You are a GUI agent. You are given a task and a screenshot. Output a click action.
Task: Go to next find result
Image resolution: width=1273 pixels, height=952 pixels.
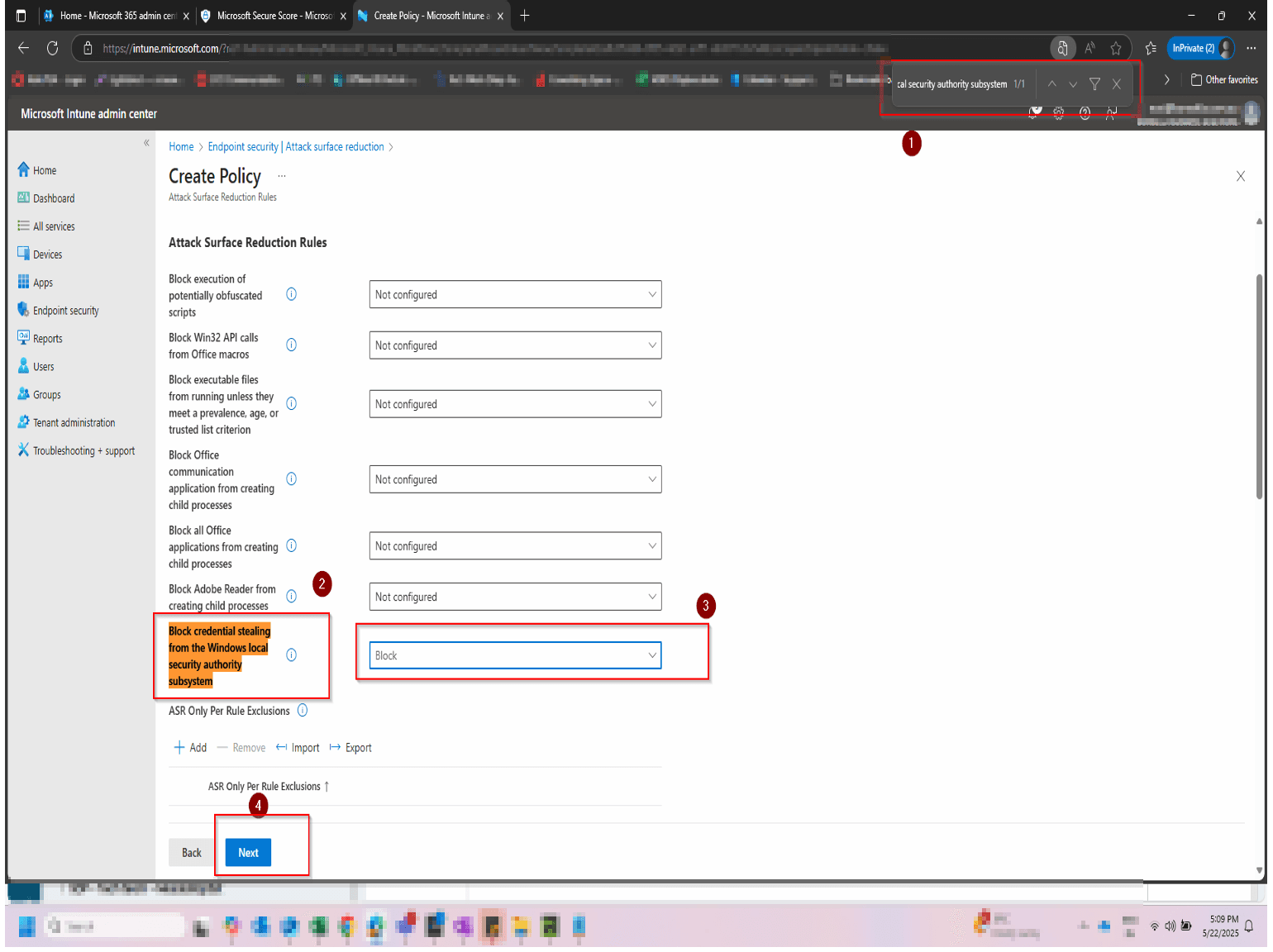pos(1073,84)
